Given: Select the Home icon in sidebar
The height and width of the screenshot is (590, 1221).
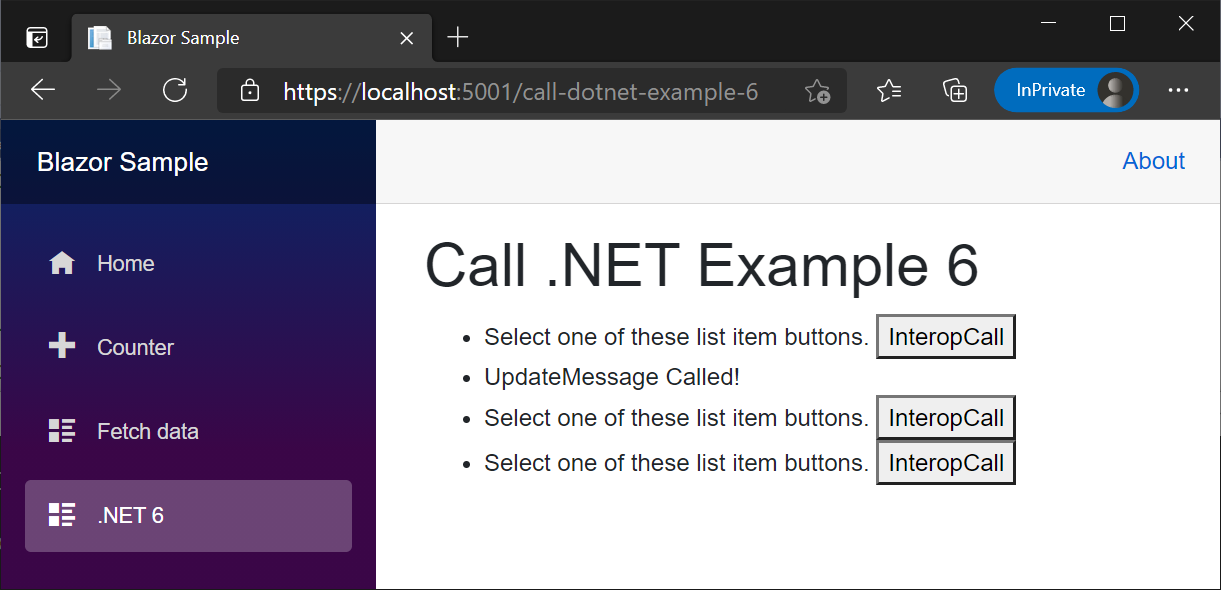Looking at the screenshot, I should (x=61, y=262).
